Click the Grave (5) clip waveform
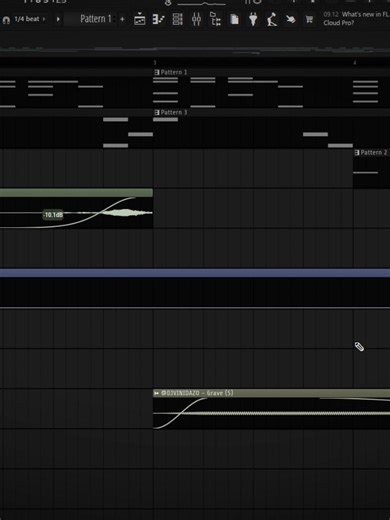Viewport: 390px width, 520px height. point(272,413)
